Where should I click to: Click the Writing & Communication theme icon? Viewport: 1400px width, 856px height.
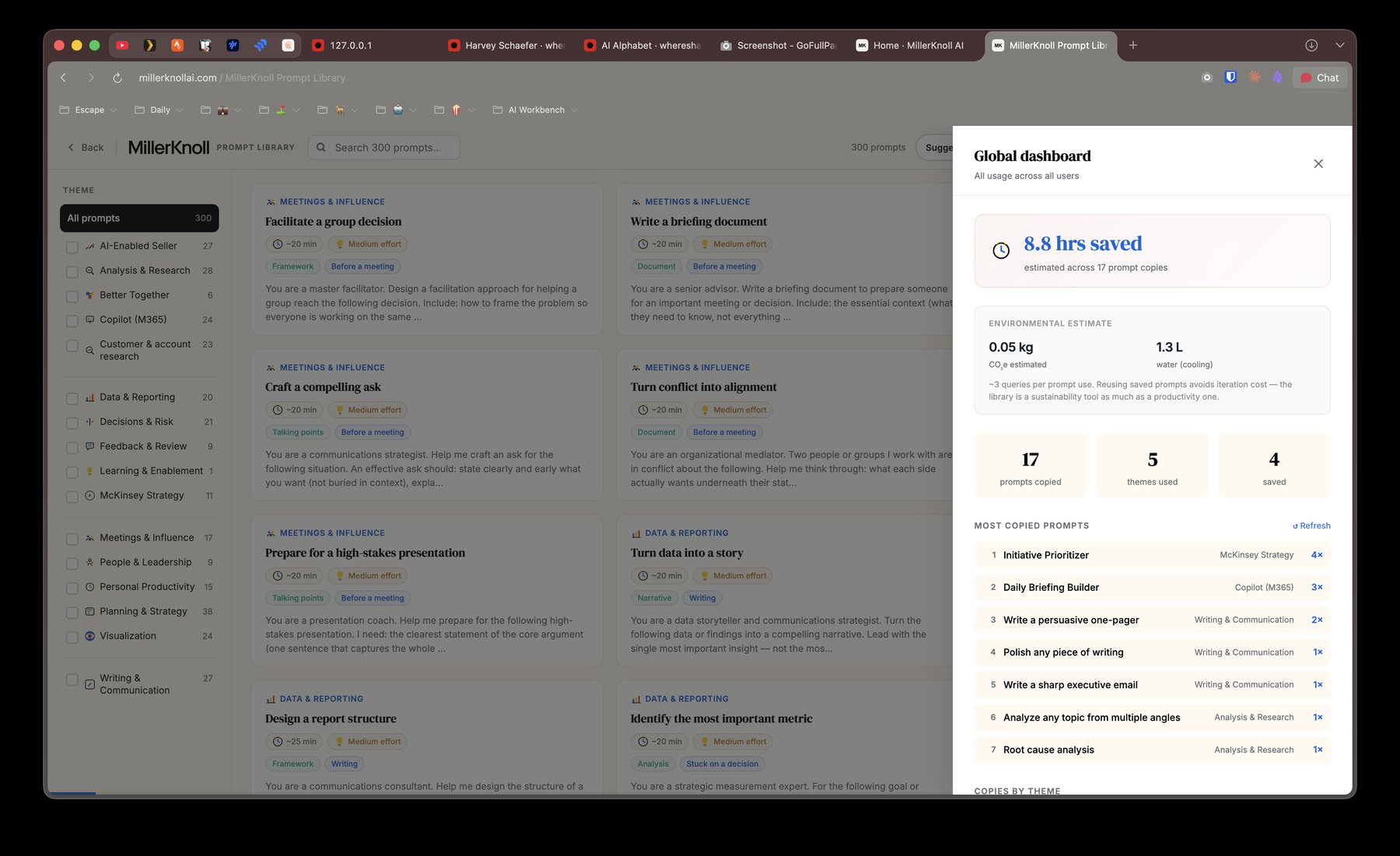(x=90, y=684)
